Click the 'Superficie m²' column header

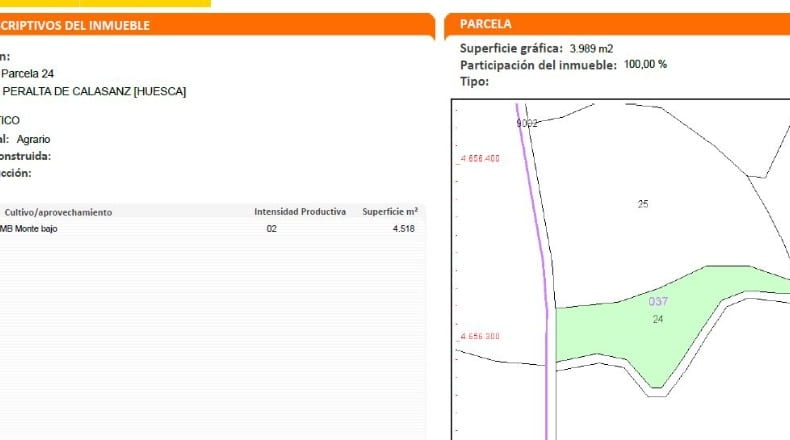pyautogui.click(x=390, y=212)
